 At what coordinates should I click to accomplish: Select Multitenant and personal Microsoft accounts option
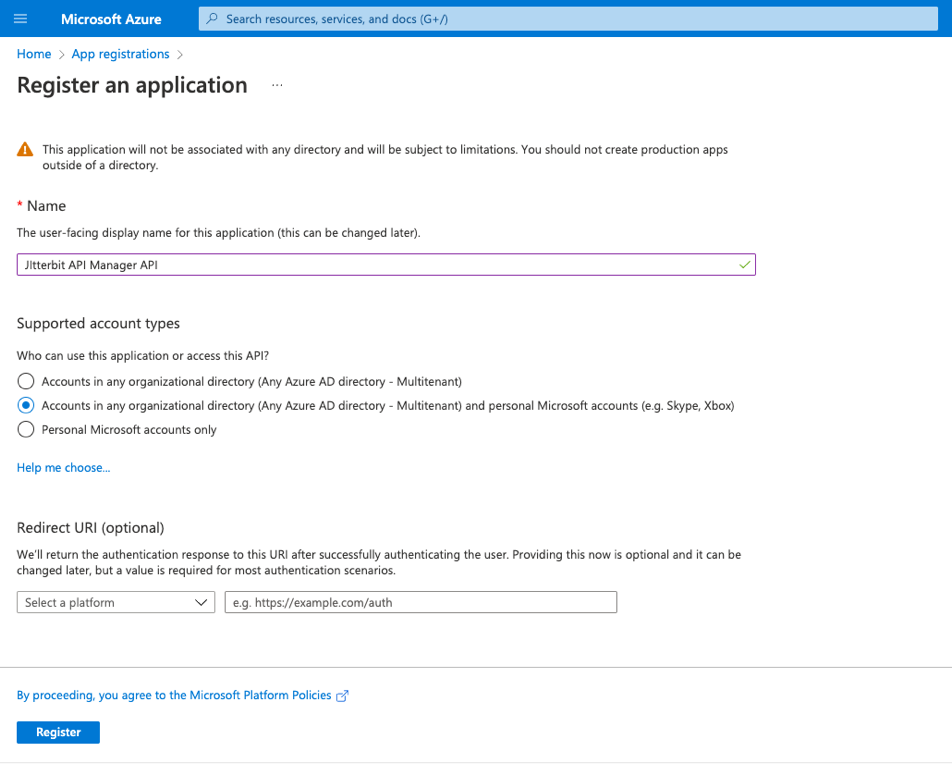(x=25, y=405)
